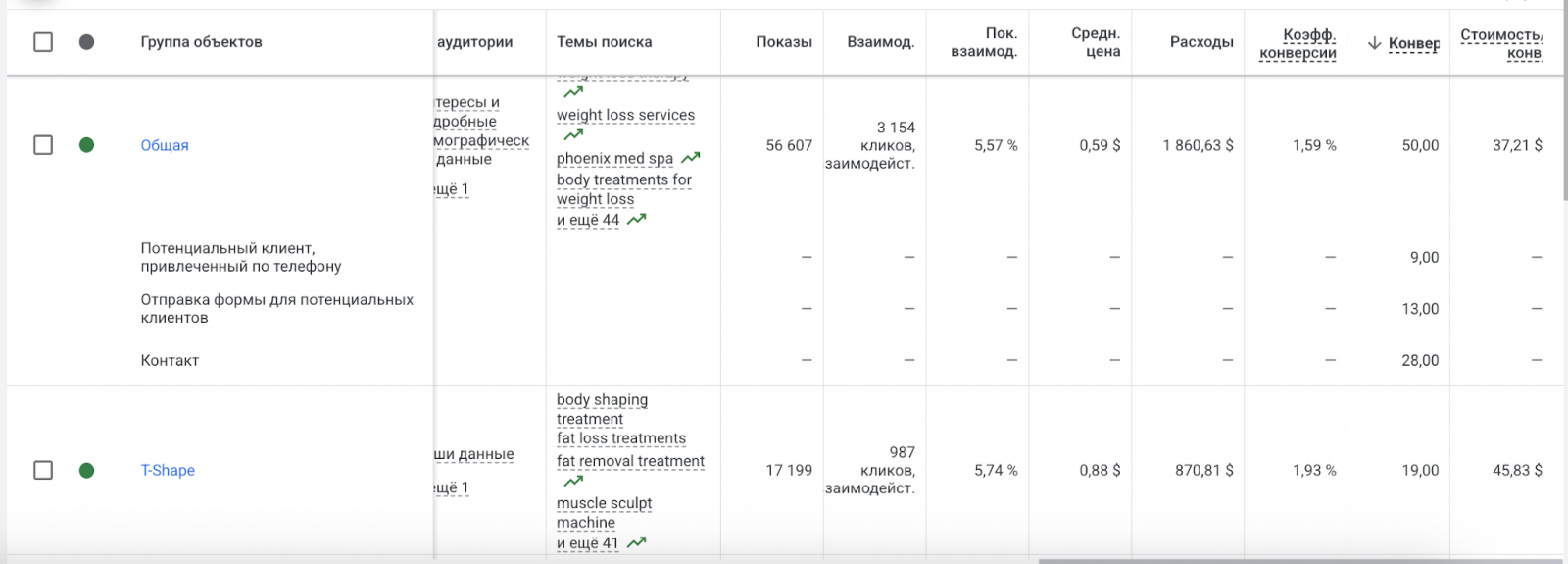Open the Общая asset group link
This screenshot has width=1568, height=564.
tap(165, 145)
